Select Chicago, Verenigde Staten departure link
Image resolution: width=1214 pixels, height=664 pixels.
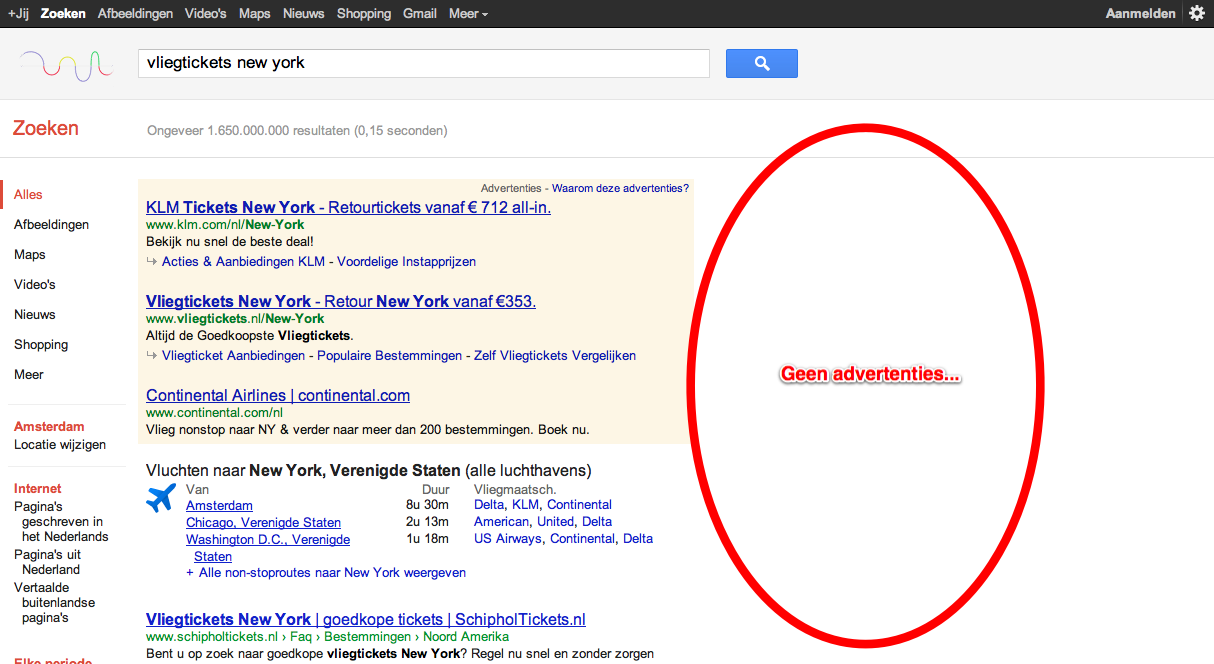(263, 523)
